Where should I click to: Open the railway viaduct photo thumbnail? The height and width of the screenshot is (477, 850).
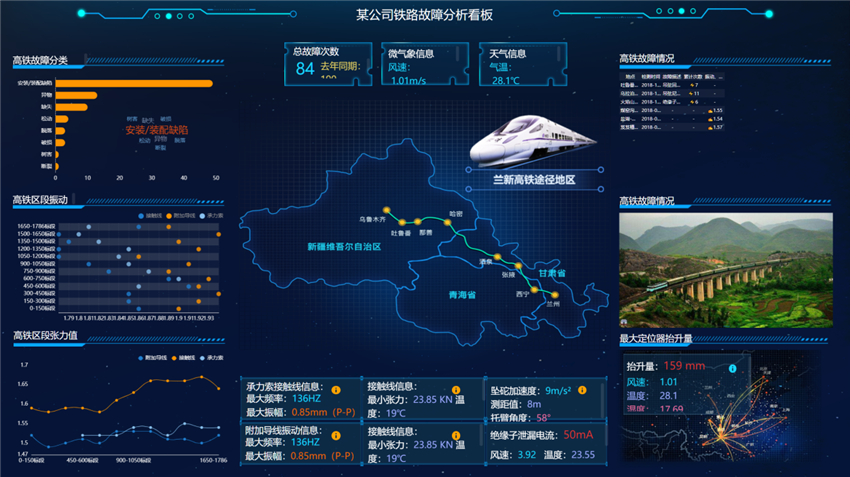coord(725,269)
